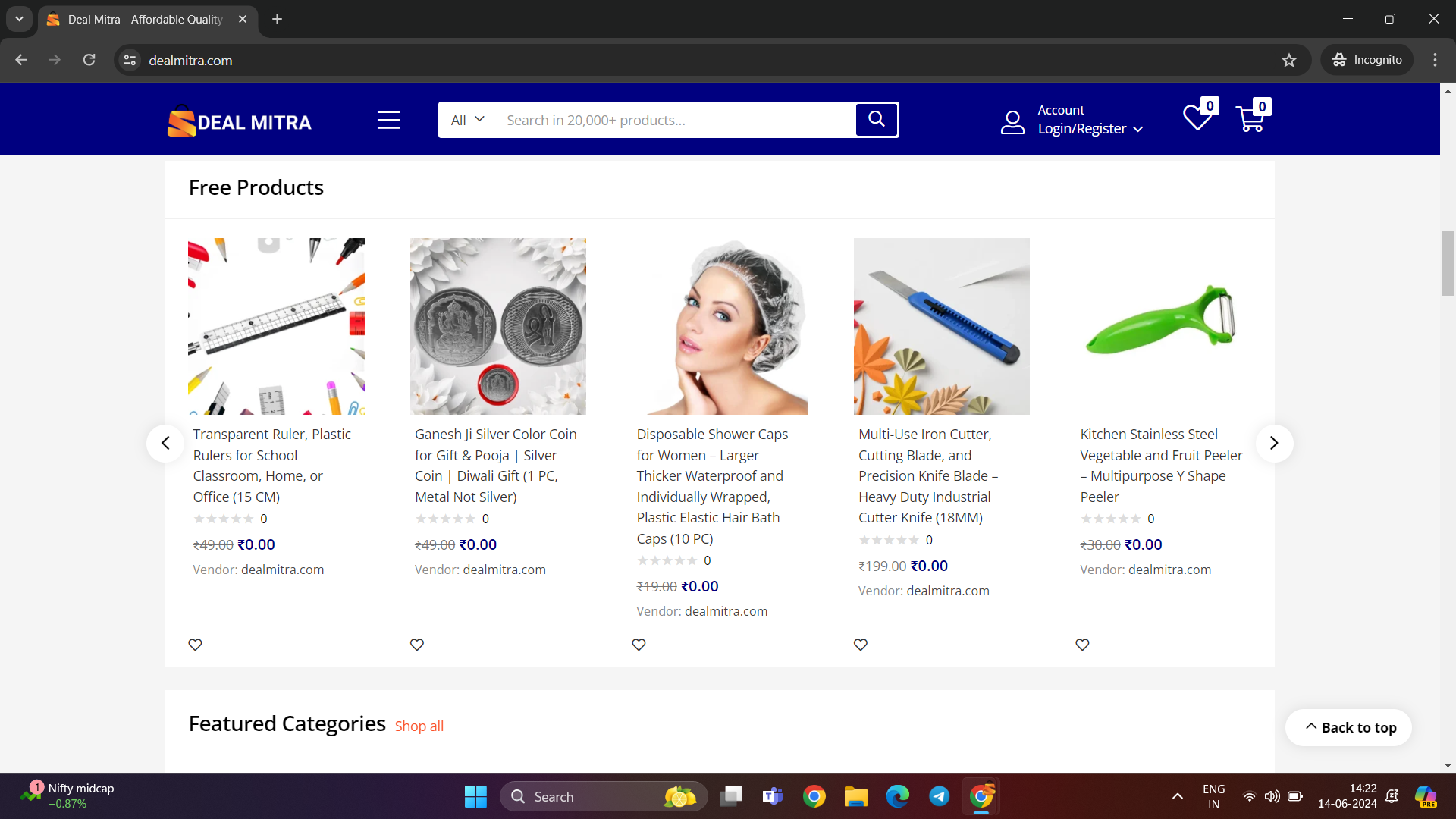Select the Deal Mitra browser tab

[x=146, y=19]
